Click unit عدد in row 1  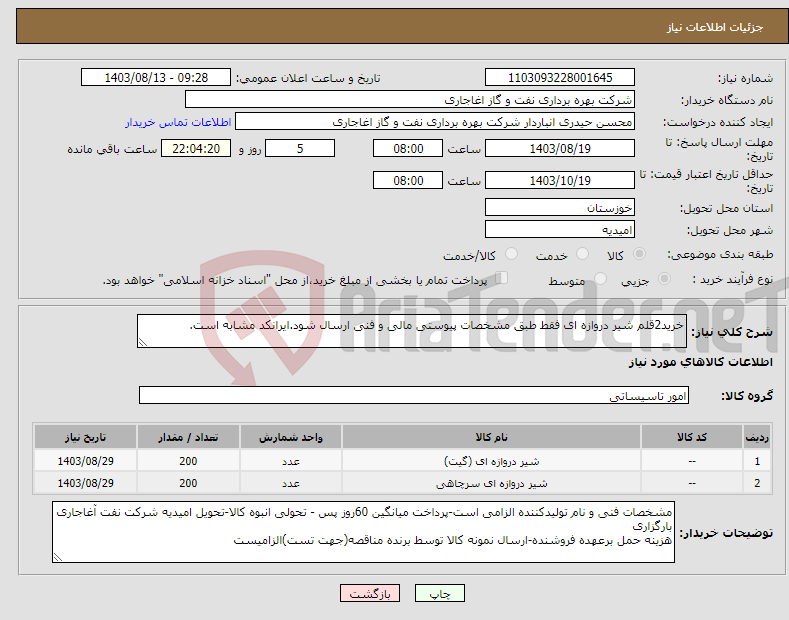tap(291, 461)
